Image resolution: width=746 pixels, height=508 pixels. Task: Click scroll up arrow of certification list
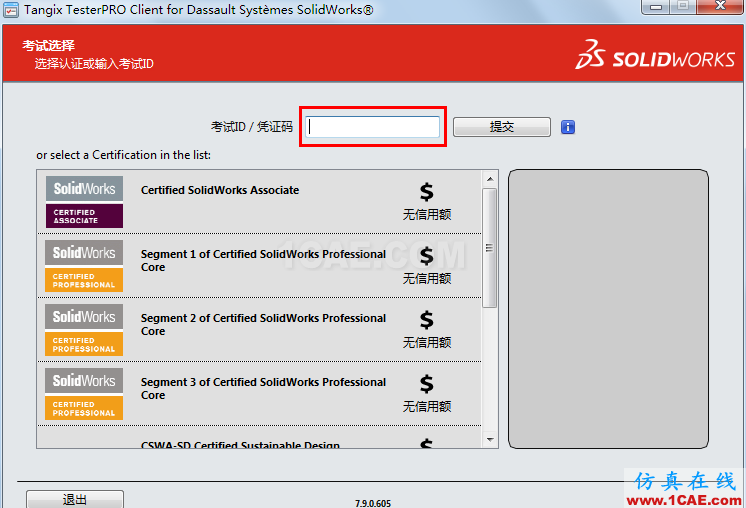click(x=490, y=179)
